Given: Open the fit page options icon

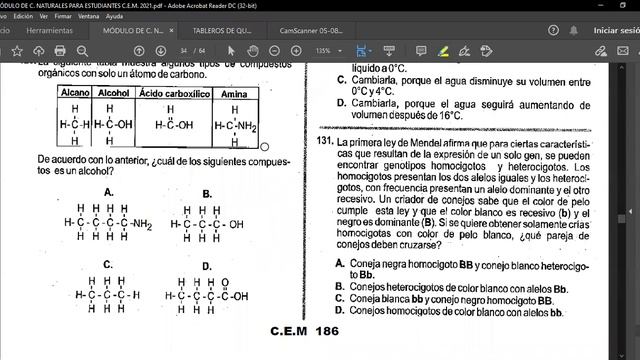Looking at the screenshot, I should point(361,51).
